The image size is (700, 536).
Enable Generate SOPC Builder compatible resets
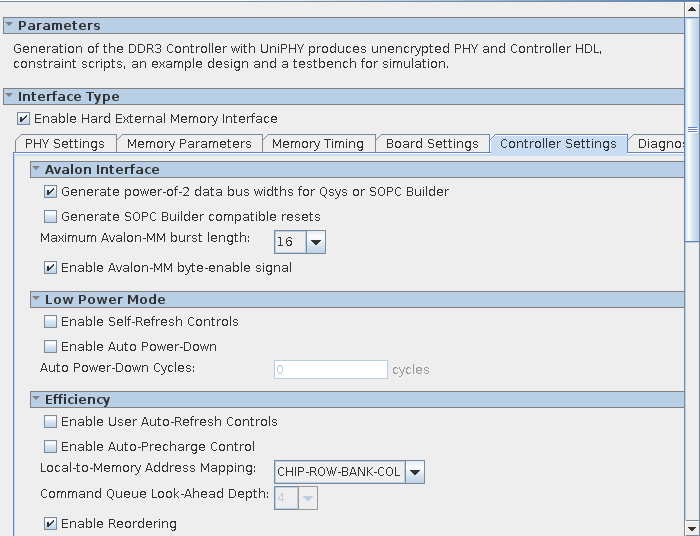[51, 217]
